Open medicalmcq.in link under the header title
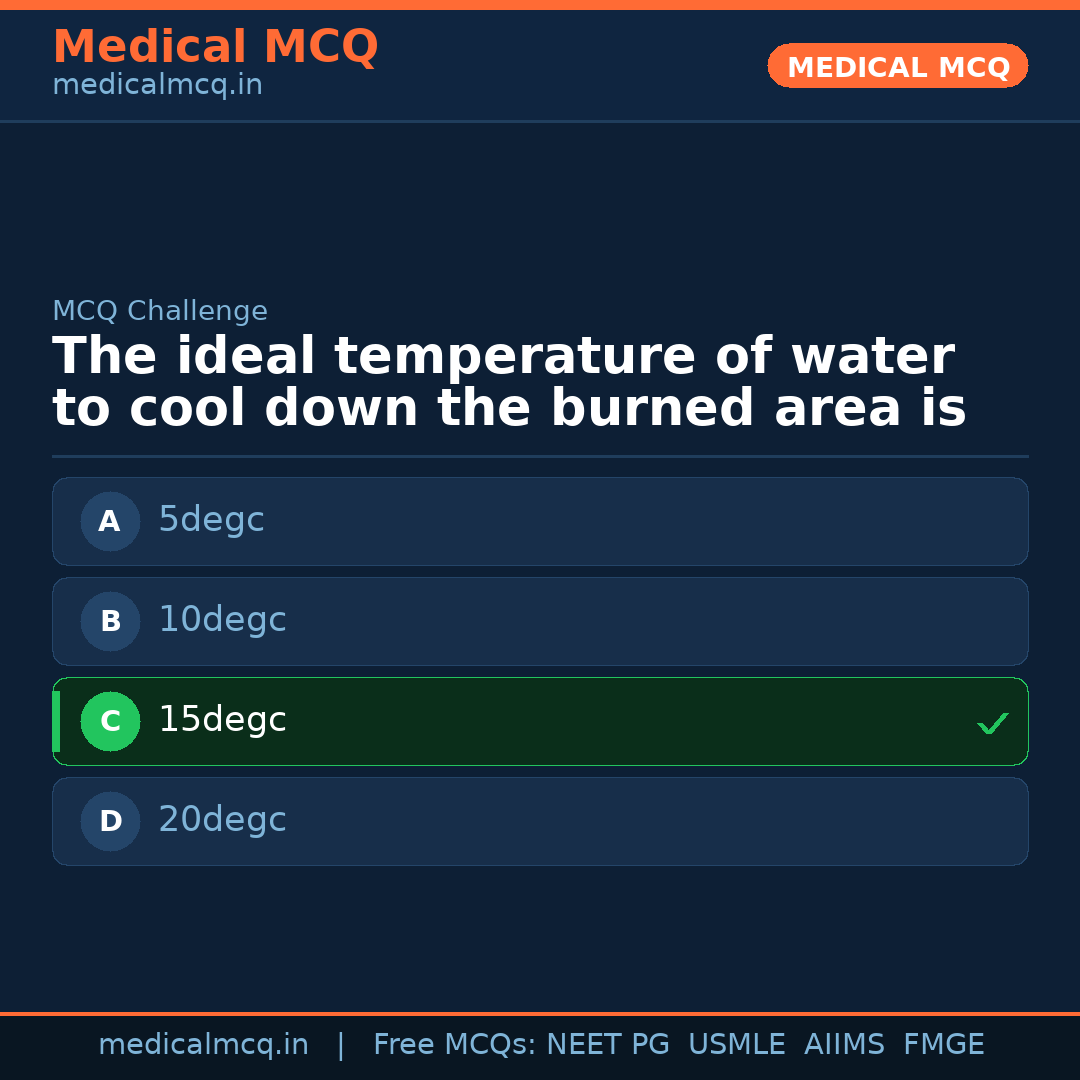 157,86
